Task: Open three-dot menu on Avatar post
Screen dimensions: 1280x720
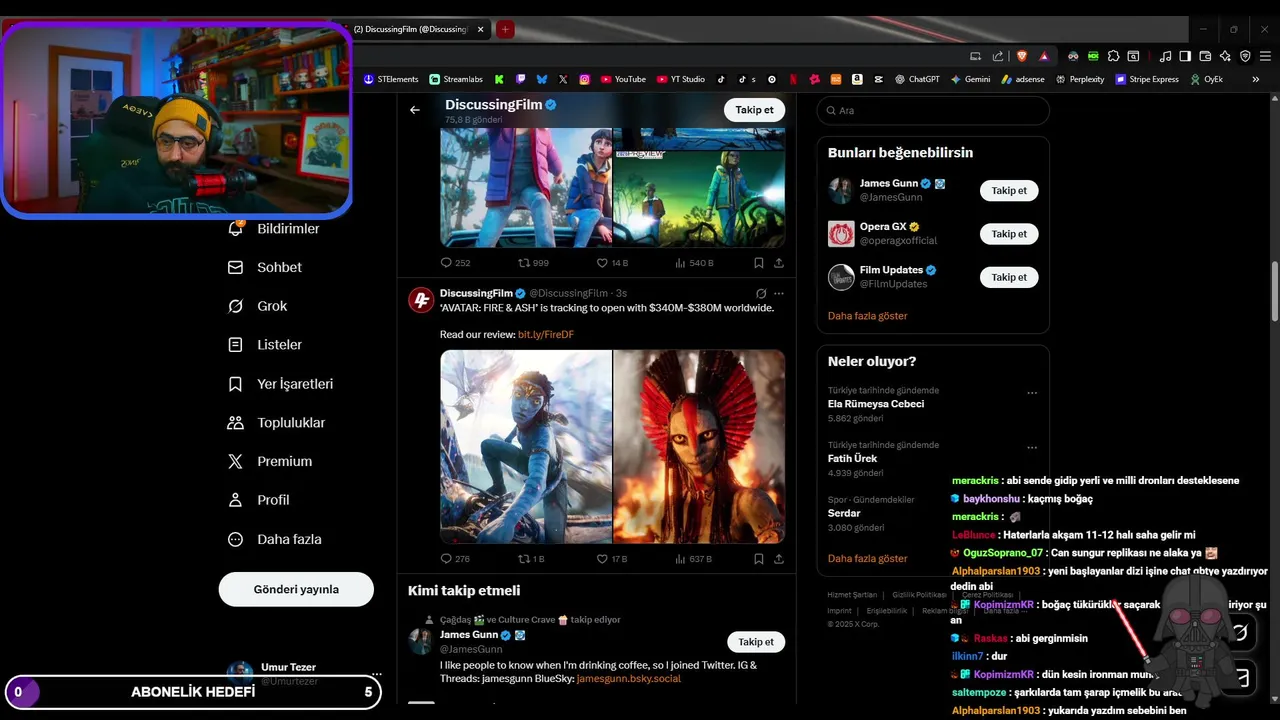Action: (779, 293)
